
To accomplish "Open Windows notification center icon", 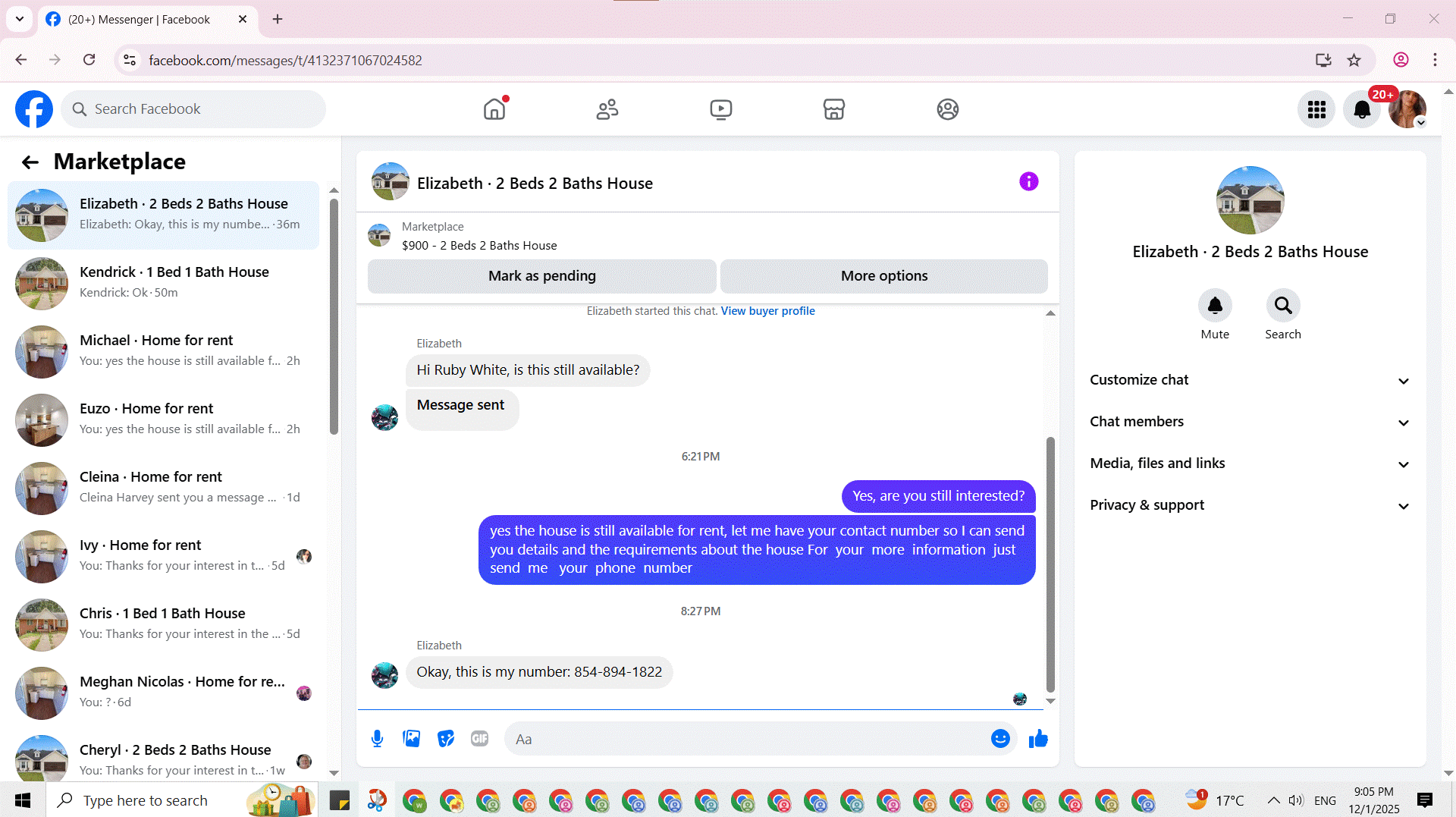I will click(1425, 800).
